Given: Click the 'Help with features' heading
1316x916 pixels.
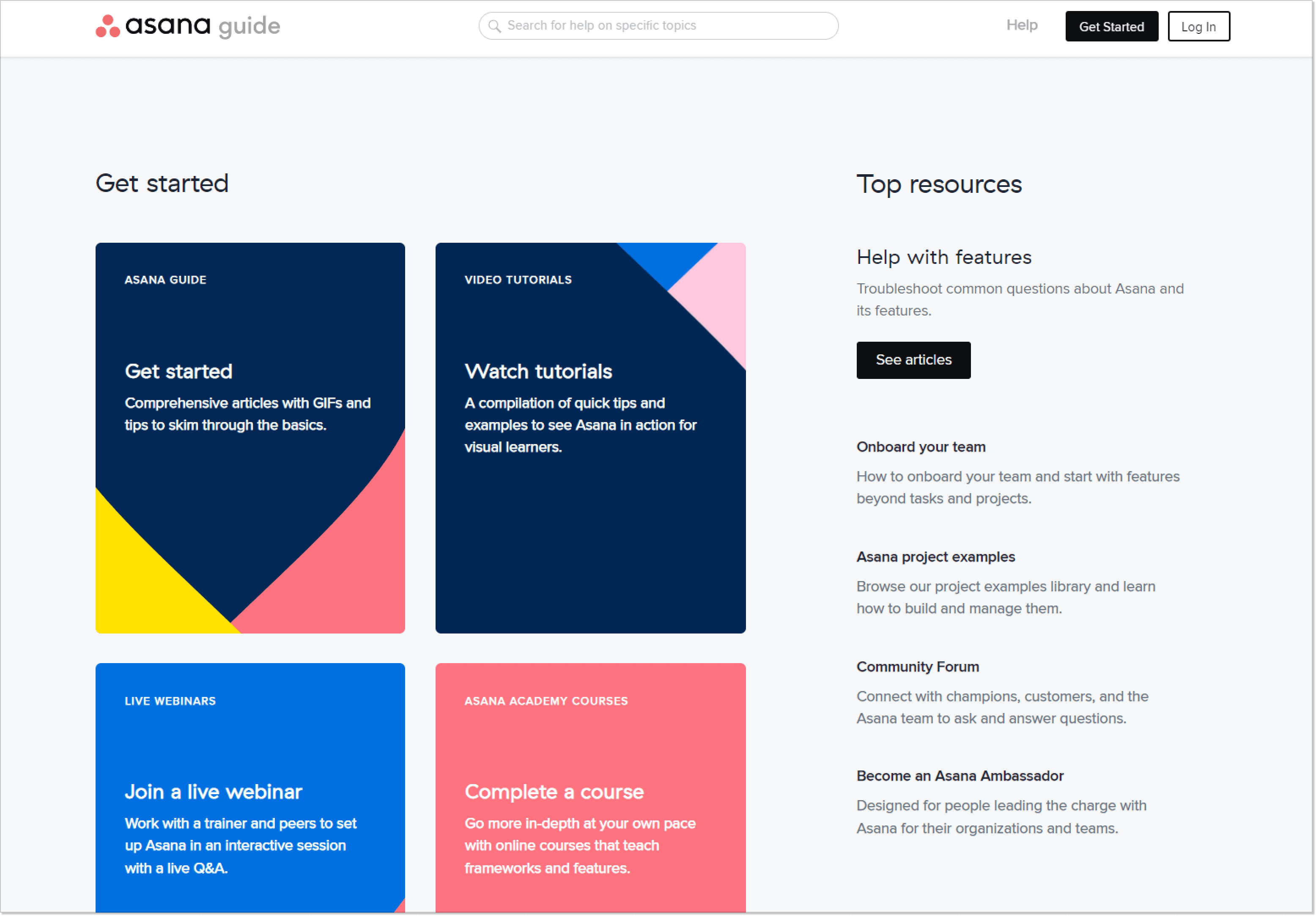Looking at the screenshot, I should pyautogui.click(x=944, y=258).
